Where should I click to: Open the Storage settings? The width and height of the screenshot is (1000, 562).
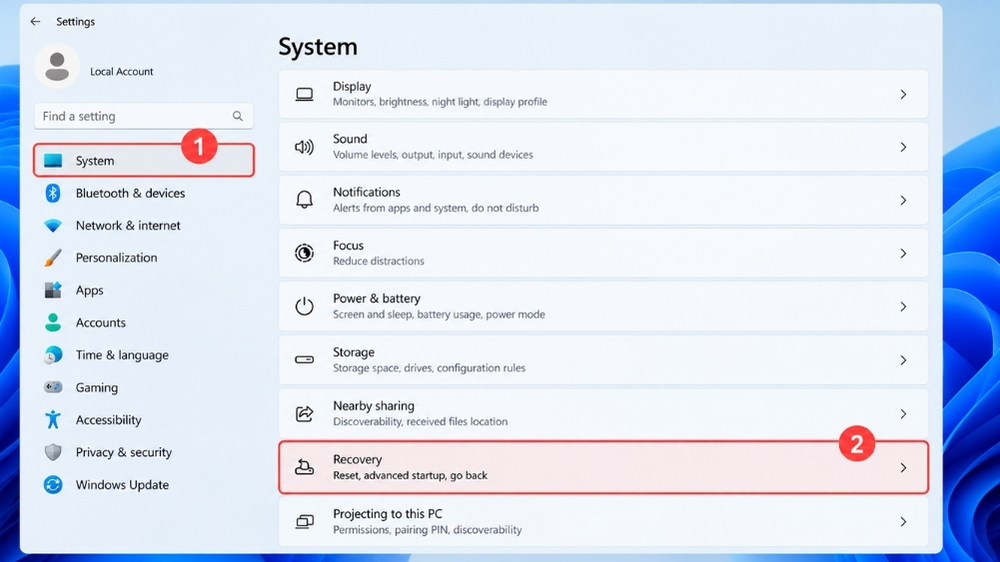tap(603, 360)
